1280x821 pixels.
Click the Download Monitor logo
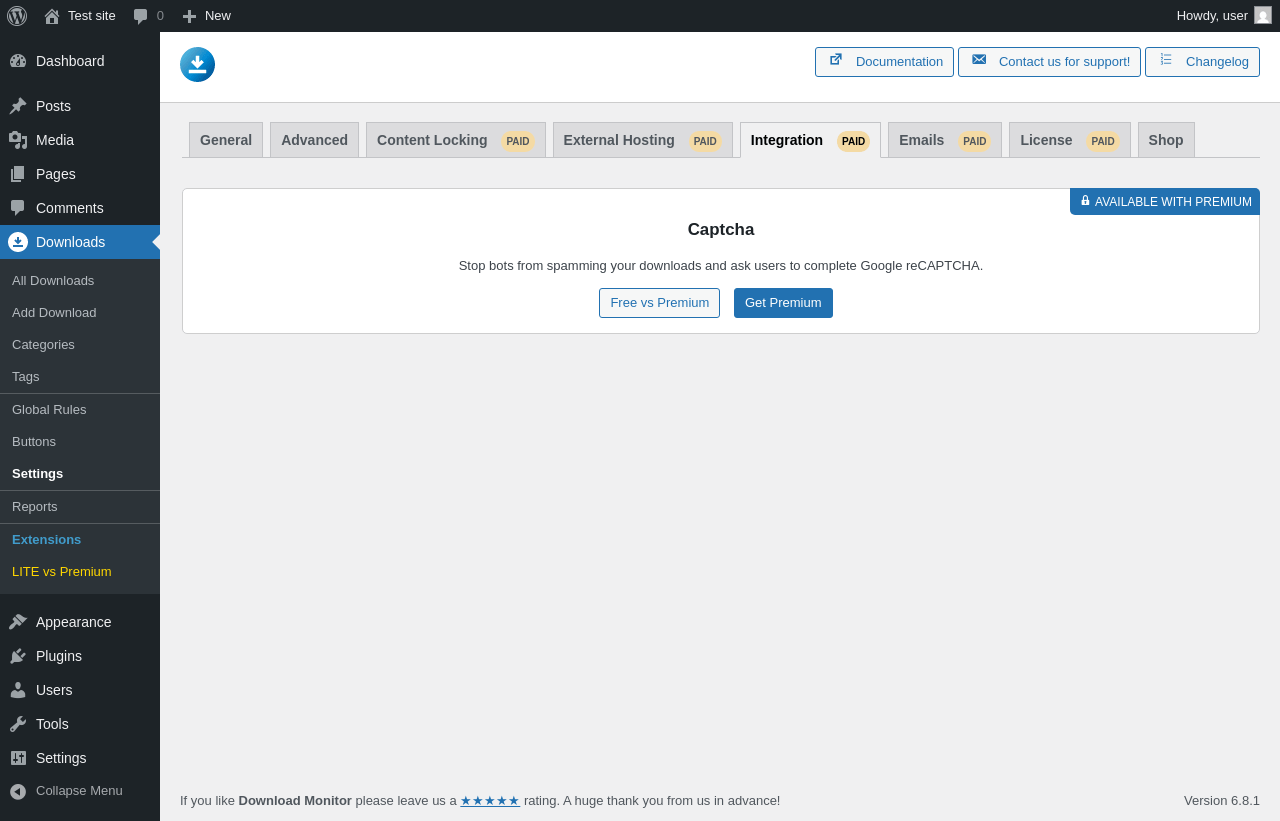click(x=197, y=64)
